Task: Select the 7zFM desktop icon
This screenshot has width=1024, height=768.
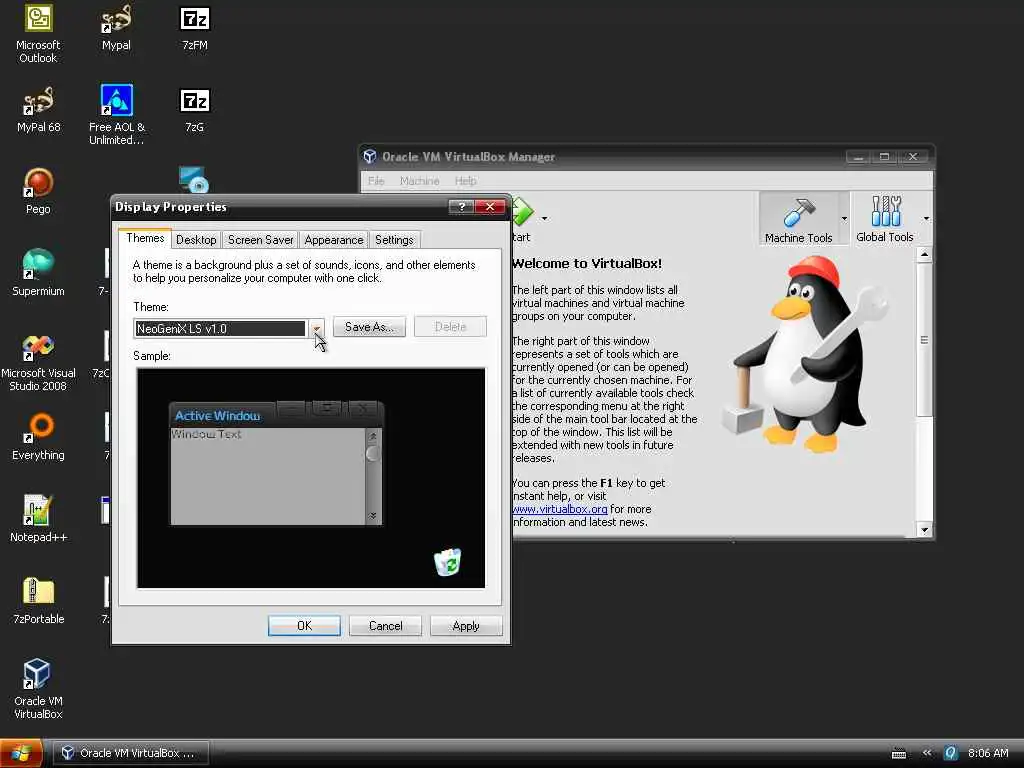Action: (x=195, y=27)
